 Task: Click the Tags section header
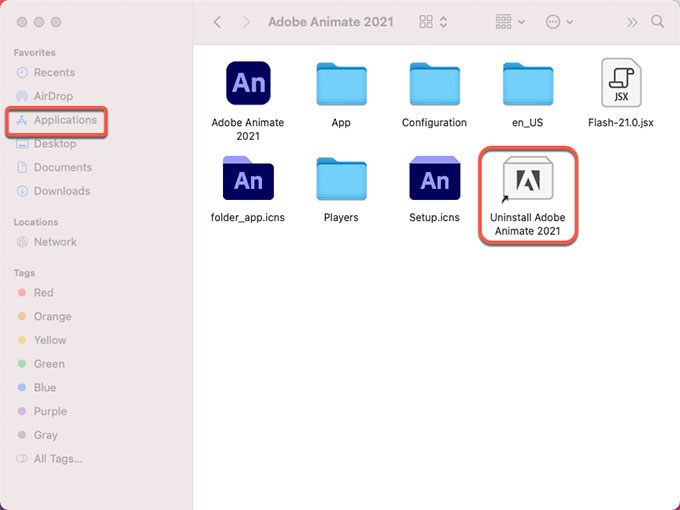[24, 273]
